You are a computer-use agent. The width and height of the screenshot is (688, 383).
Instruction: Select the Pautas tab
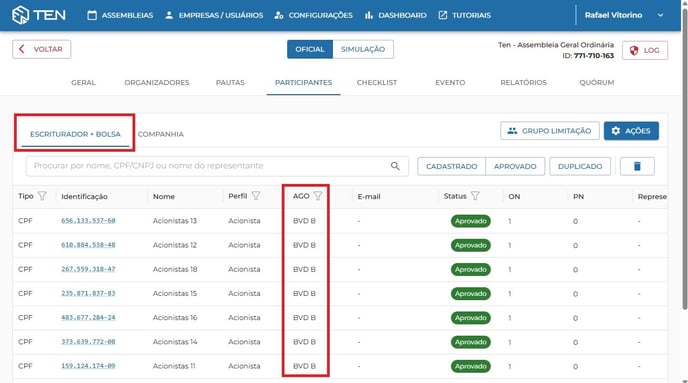pos(230,82)
